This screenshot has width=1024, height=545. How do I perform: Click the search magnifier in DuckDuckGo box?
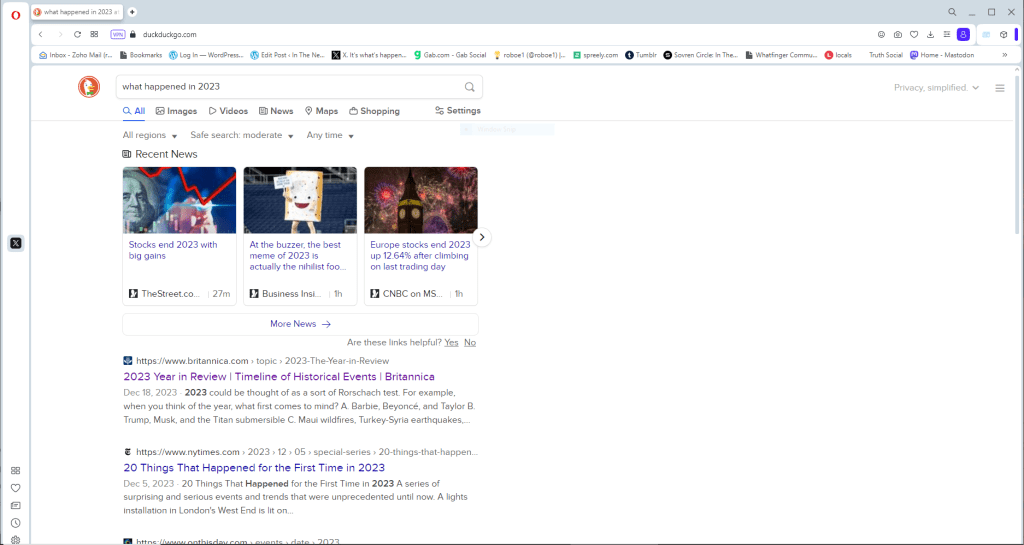[x=469, y=87]
